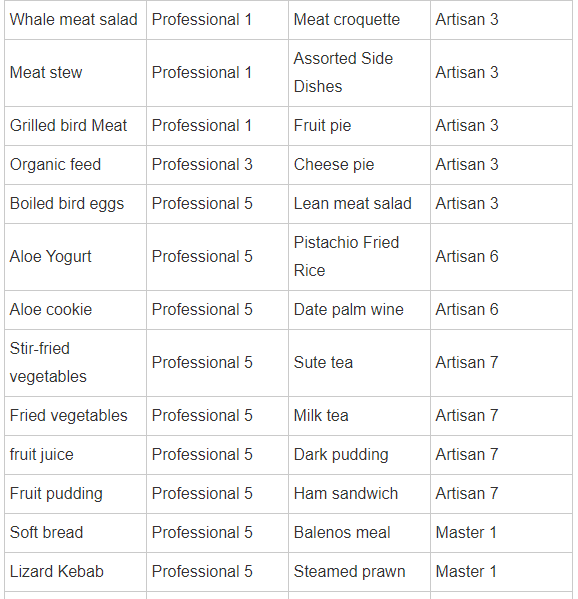Select the Date palm wine cell
The image size is (578, 599).
coord(359,310)
